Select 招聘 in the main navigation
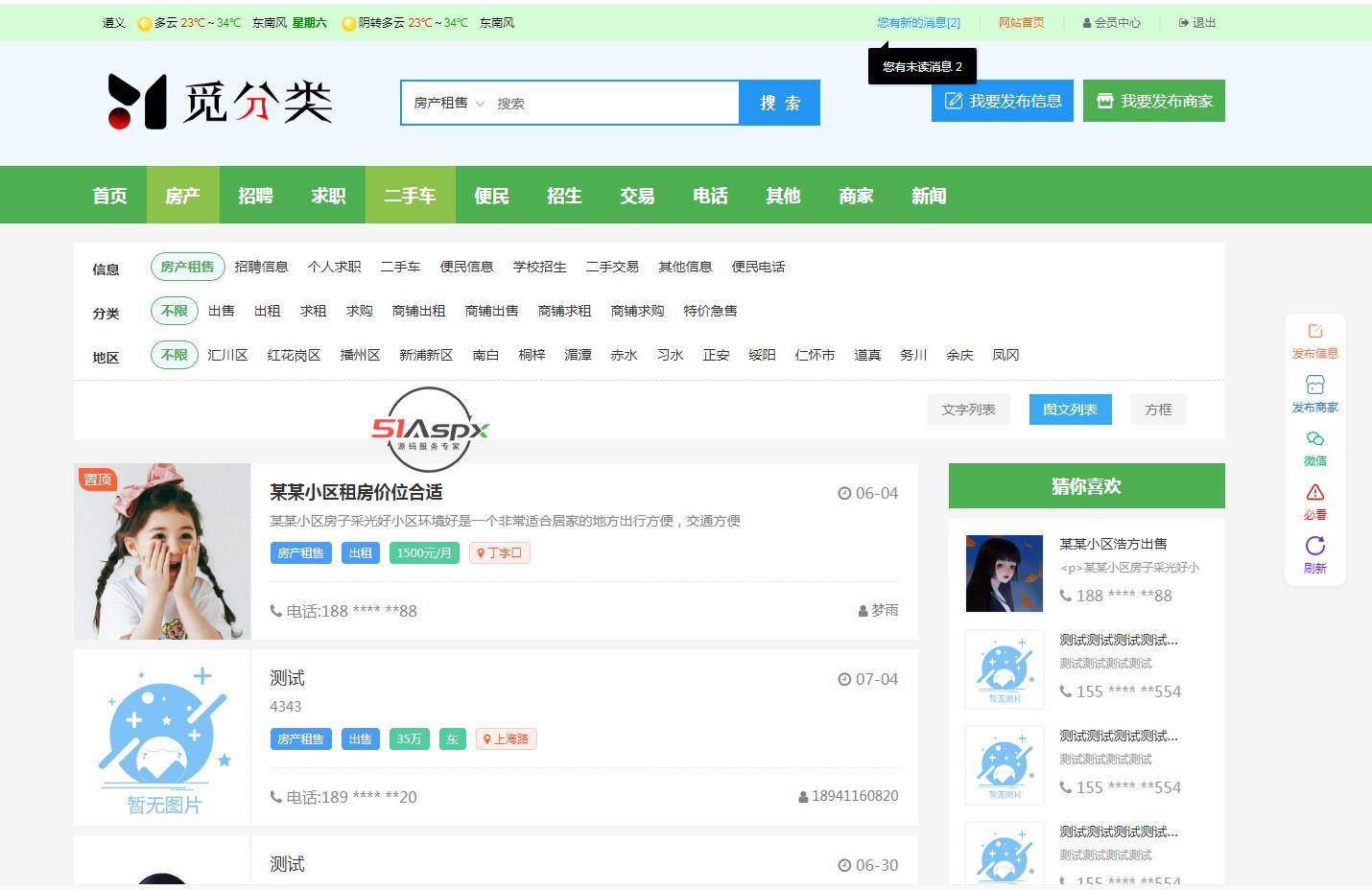The width and height of the screenshot is (1372, 890). click(x=256, y=196)
